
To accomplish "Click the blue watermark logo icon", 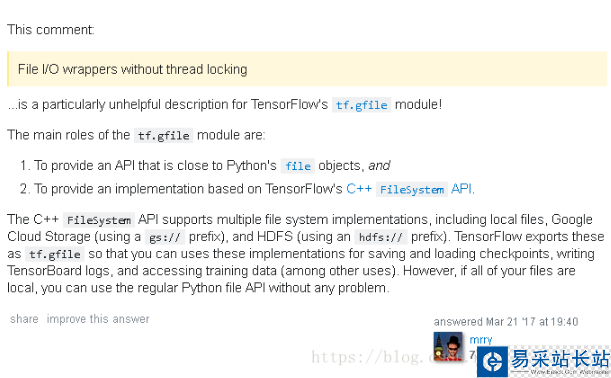I will [x=493, y=362].
